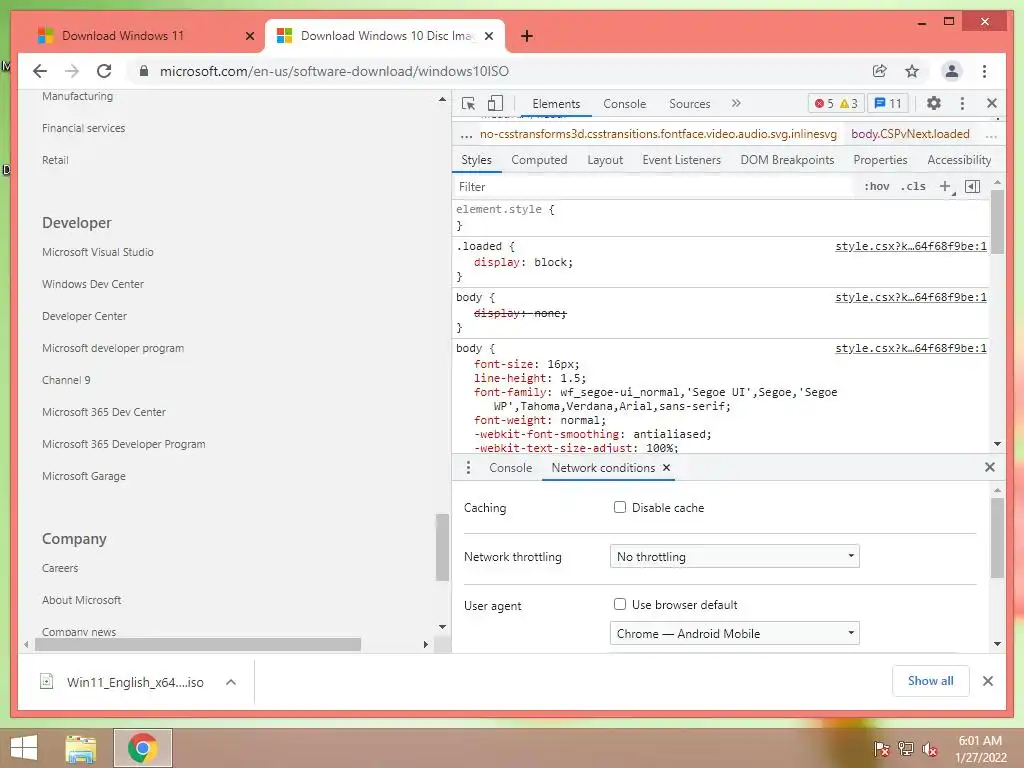Open DevTools customize three-dot menu
This screenshot has height=768, width=1024.
click(962, 103)
